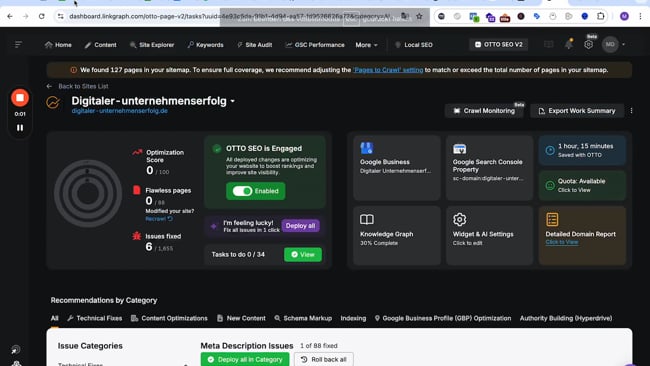Click Deploy all in Category
The image size is (650, 366).
tap(245, 359)
